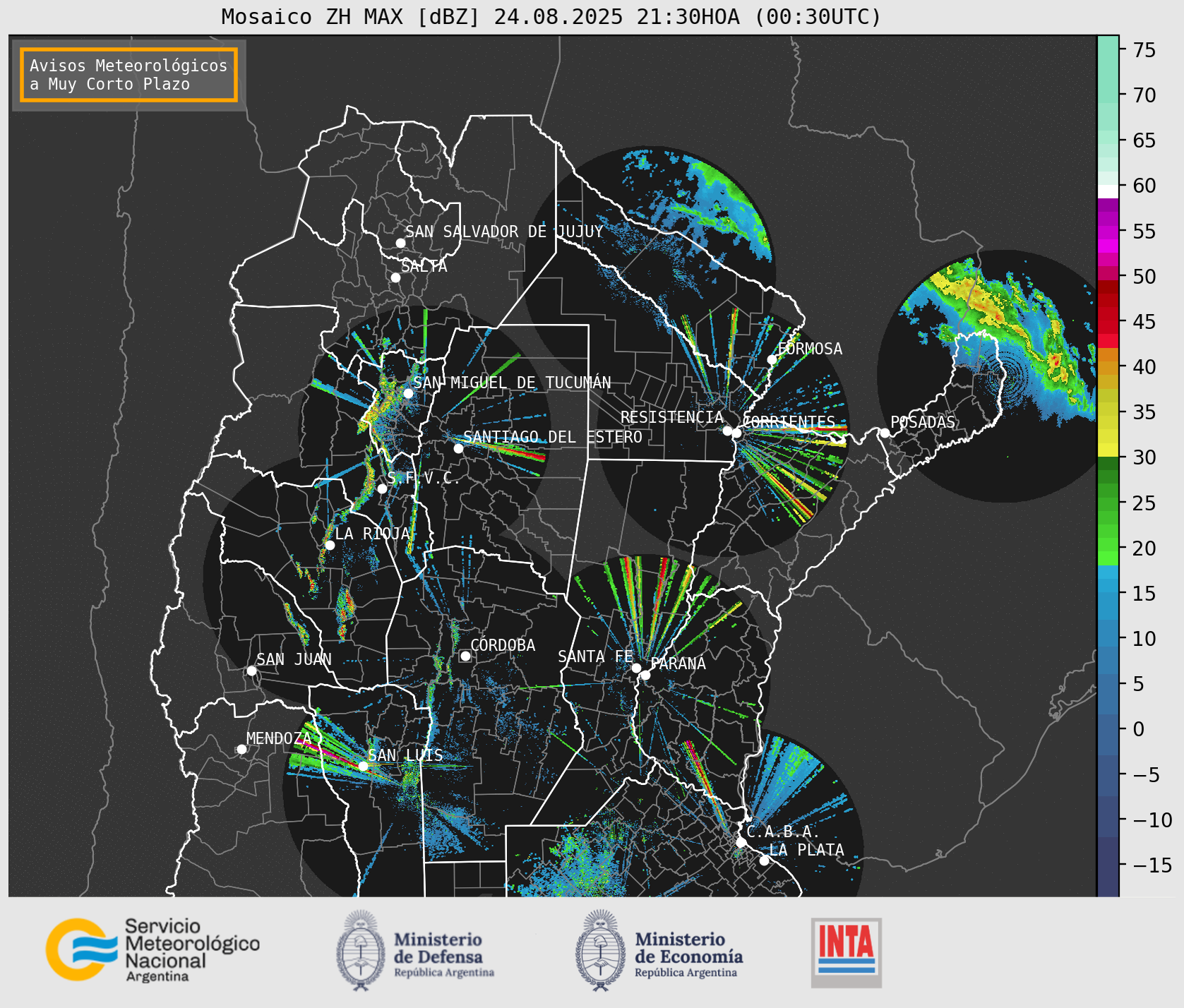
Task: Click the La Rioja city dot
Action: [x=330, y=545]
